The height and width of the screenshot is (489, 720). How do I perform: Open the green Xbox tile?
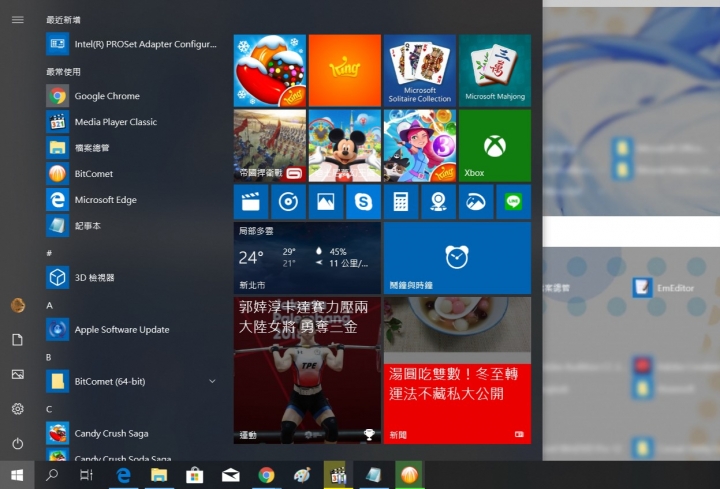495,146
